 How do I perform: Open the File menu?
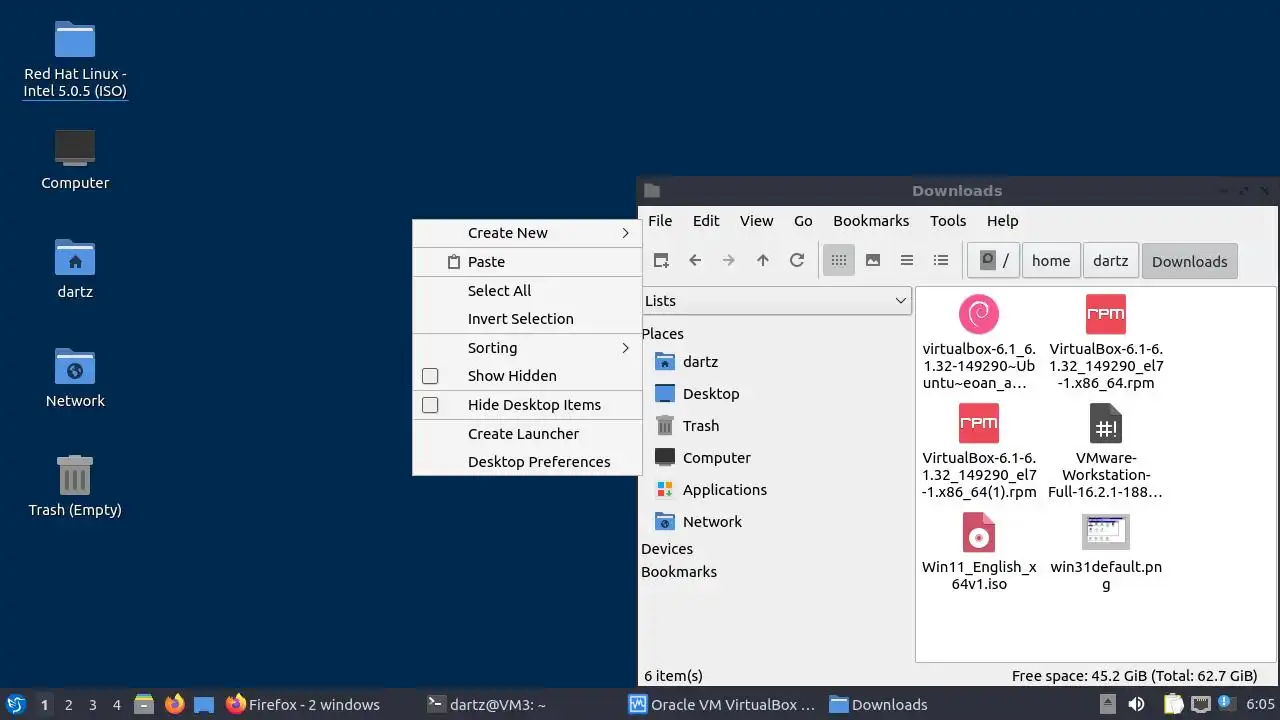click(660, 221)
